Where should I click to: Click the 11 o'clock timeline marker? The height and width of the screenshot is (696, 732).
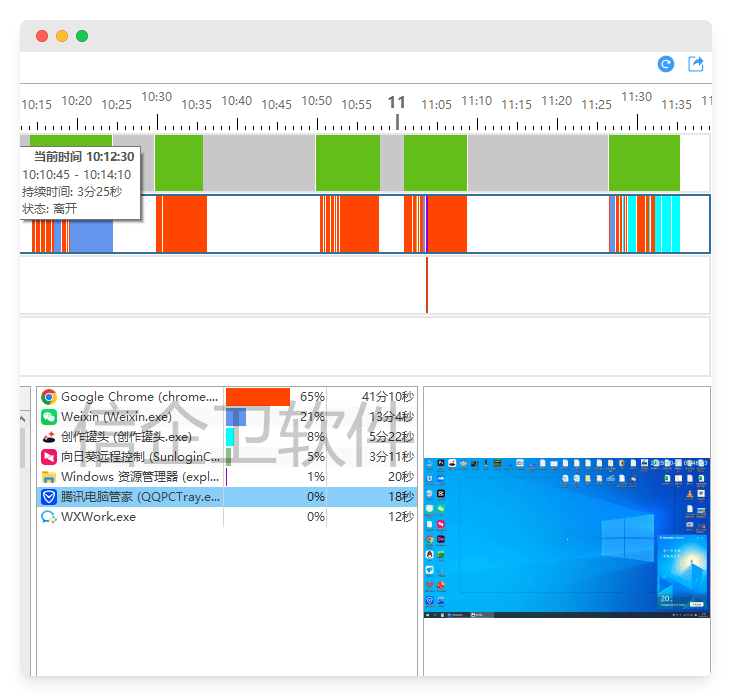pos(397,103)
